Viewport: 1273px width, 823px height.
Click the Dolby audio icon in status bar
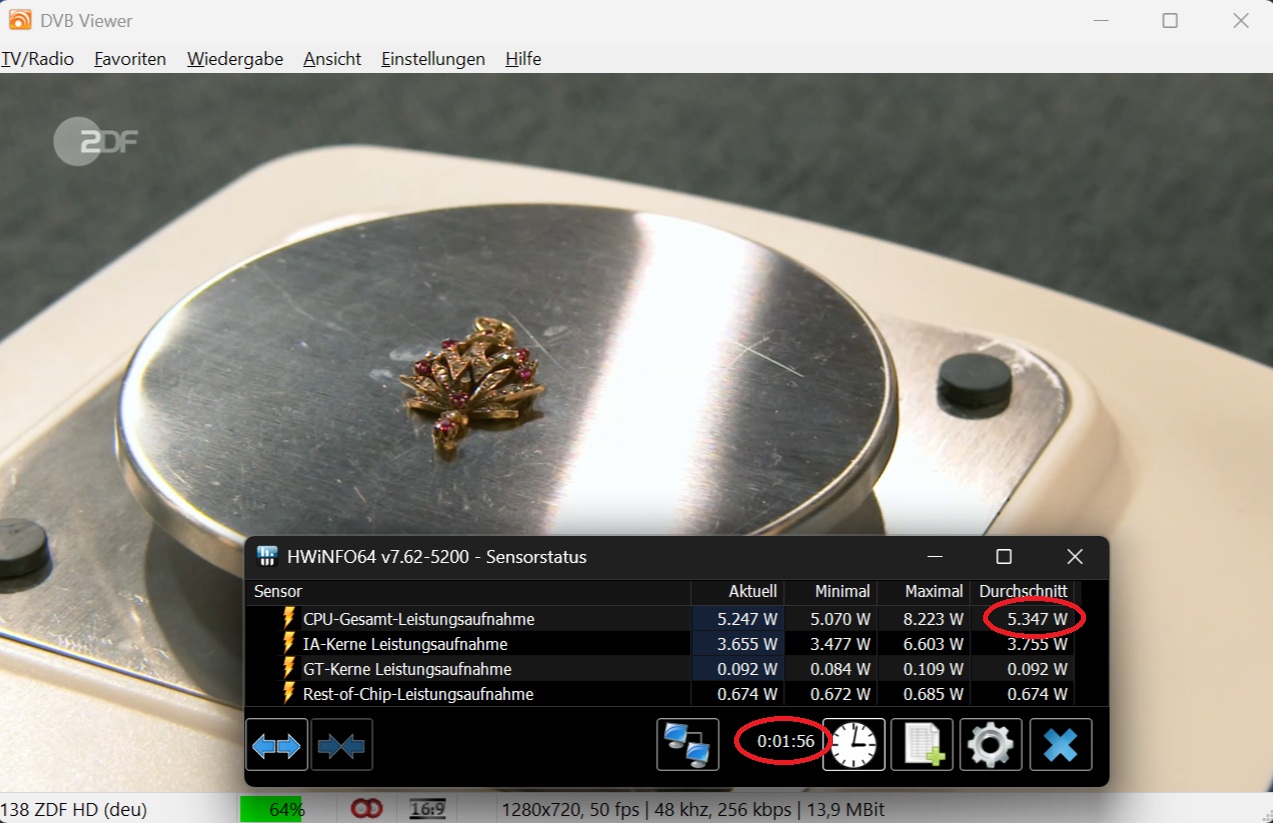pos(367,809)
